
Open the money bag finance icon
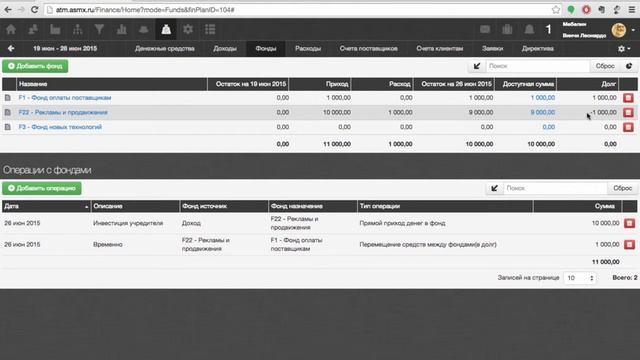166,29
